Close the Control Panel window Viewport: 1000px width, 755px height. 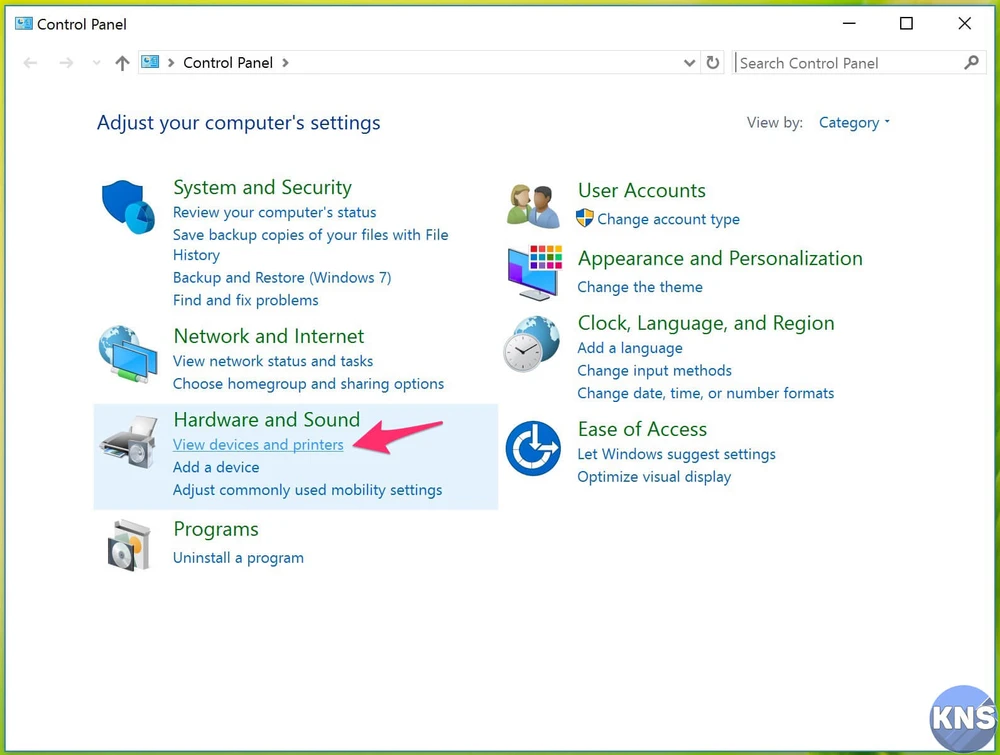(964, 24)
